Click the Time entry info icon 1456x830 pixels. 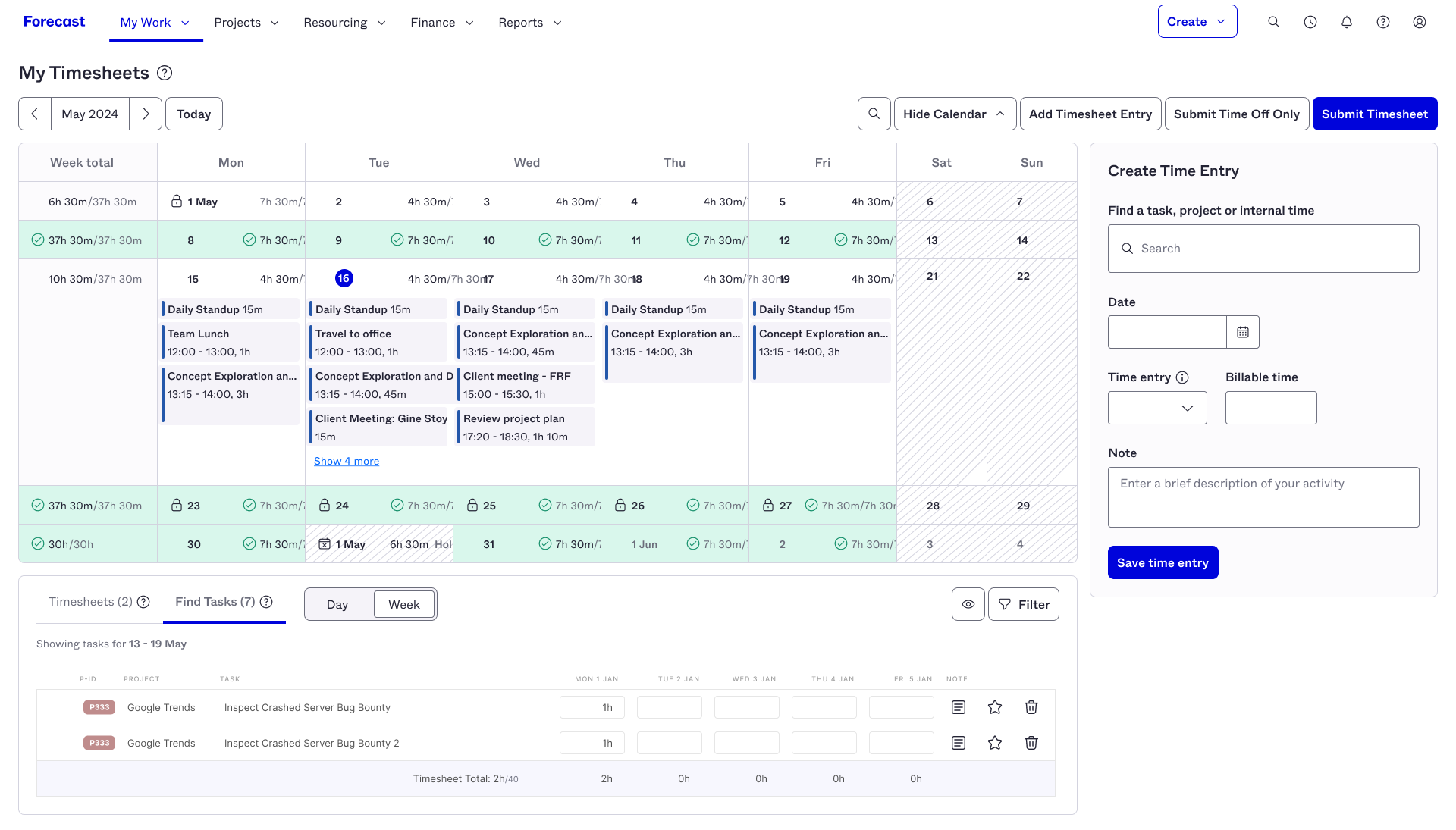(1182, 377)
